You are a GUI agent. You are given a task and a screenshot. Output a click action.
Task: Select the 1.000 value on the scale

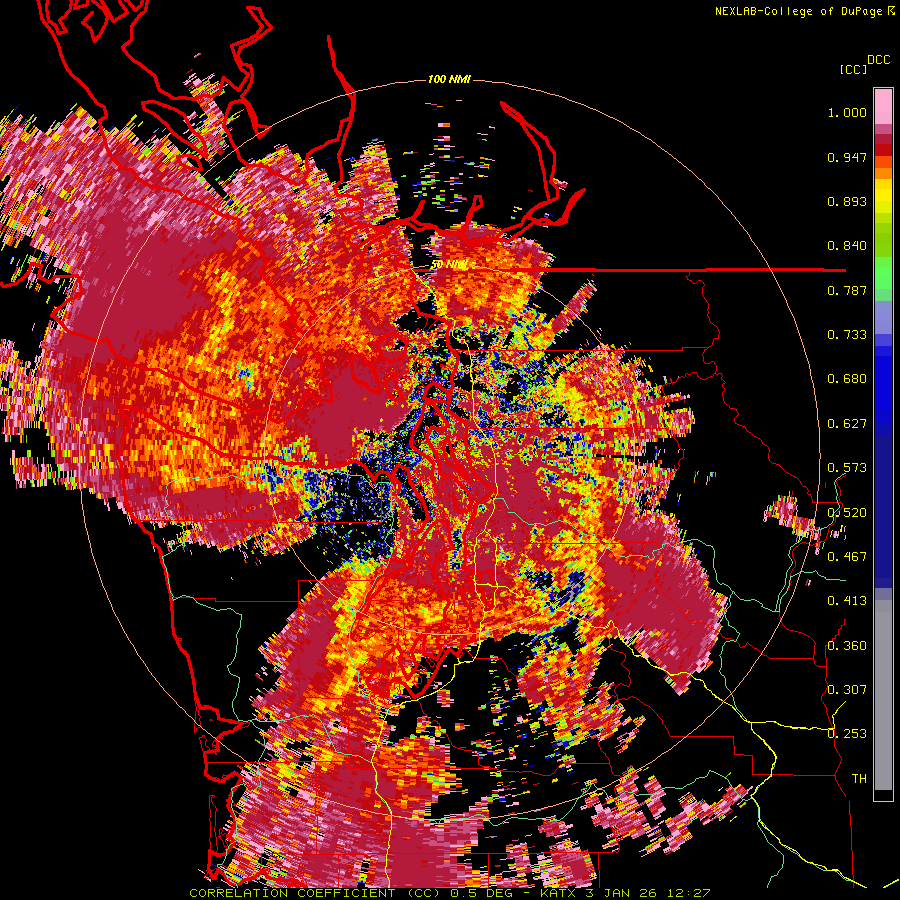(847, 112)
